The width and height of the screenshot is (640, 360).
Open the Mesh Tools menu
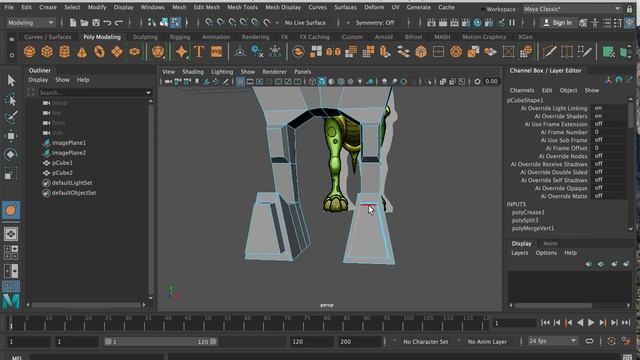(x=242, y=7)
